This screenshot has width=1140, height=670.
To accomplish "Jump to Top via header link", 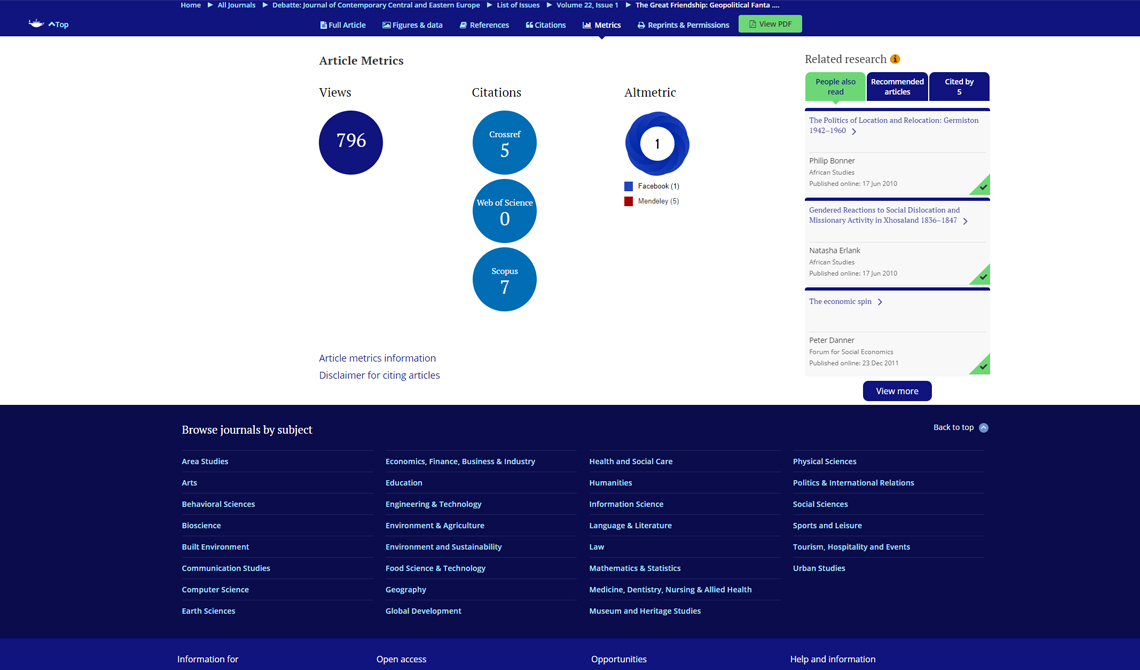I will point(58,25).
